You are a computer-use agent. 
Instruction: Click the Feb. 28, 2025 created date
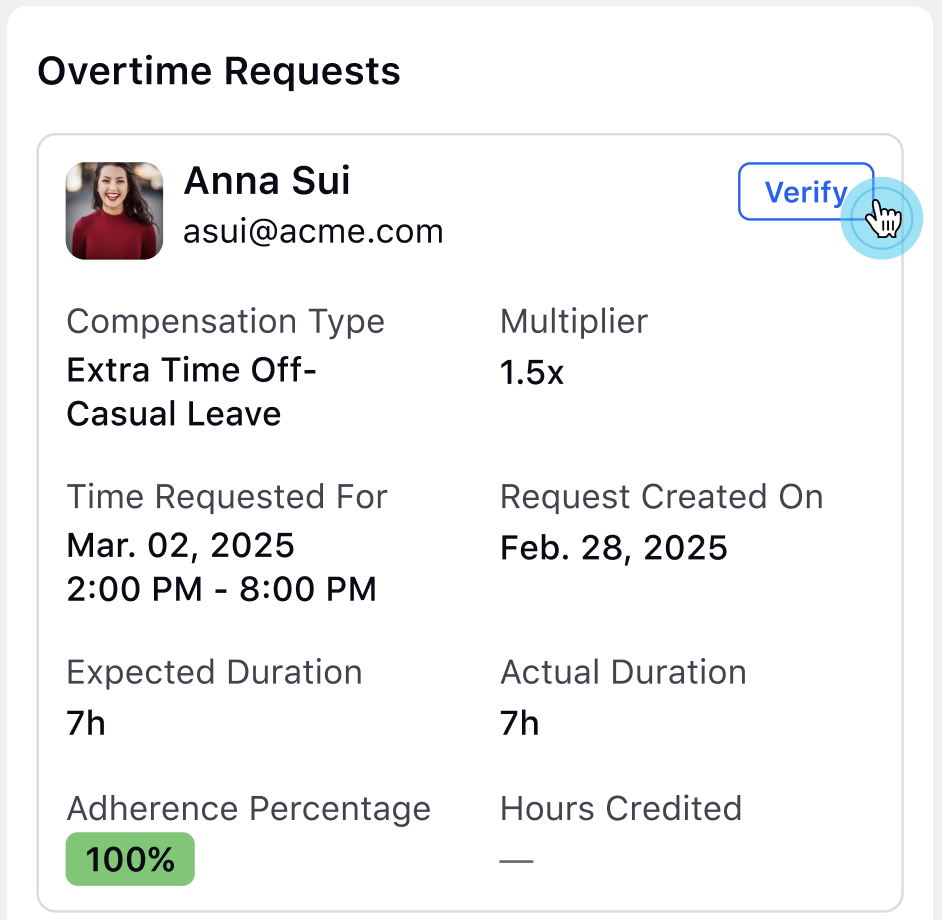pyautogui.click(x=613, y=548)
